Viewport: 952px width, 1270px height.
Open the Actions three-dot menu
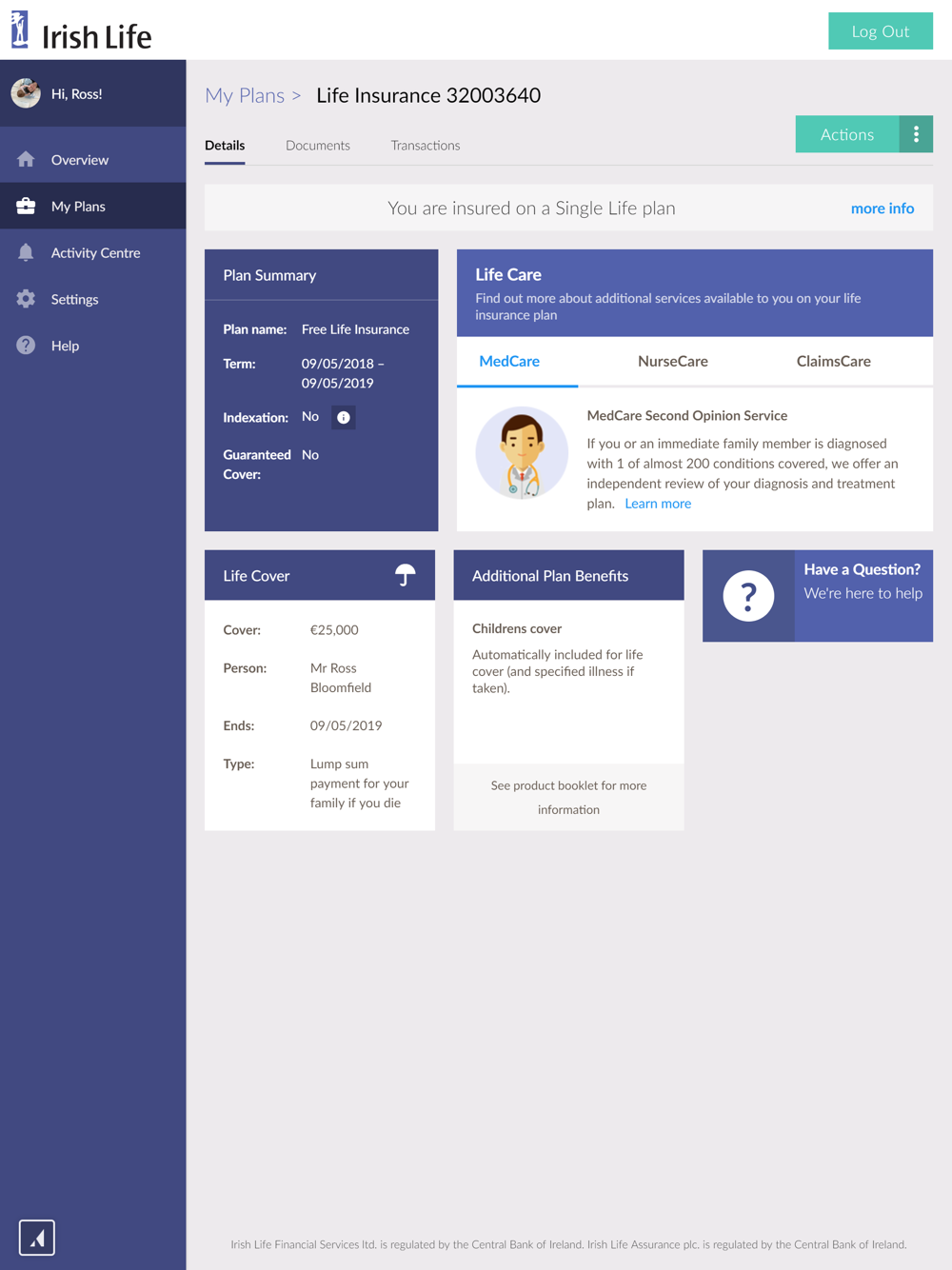coord(916,134)
